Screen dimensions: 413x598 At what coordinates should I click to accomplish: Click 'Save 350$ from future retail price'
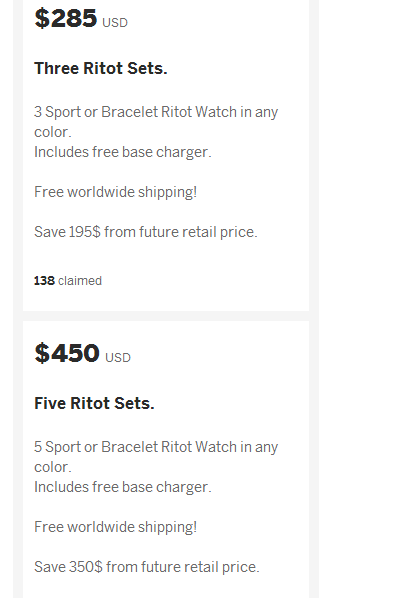(147, 567)
